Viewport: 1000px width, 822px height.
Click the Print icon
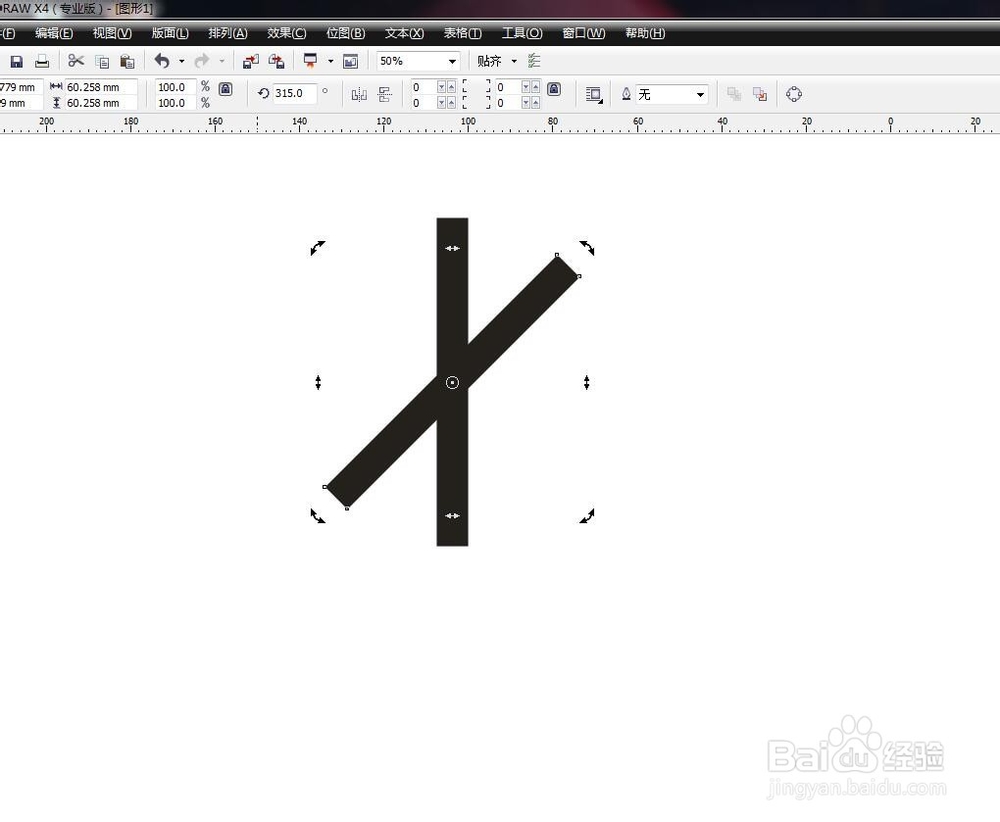coord(42,61)
